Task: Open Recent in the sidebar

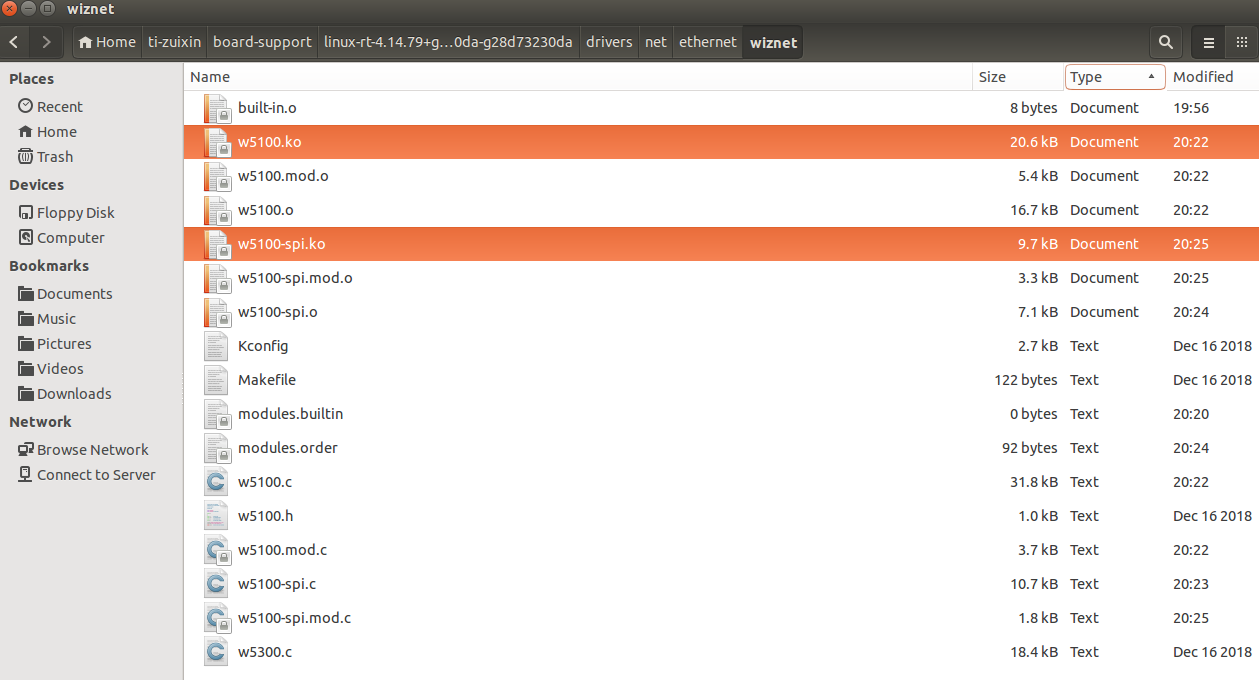Action: (x=50, y=107)
